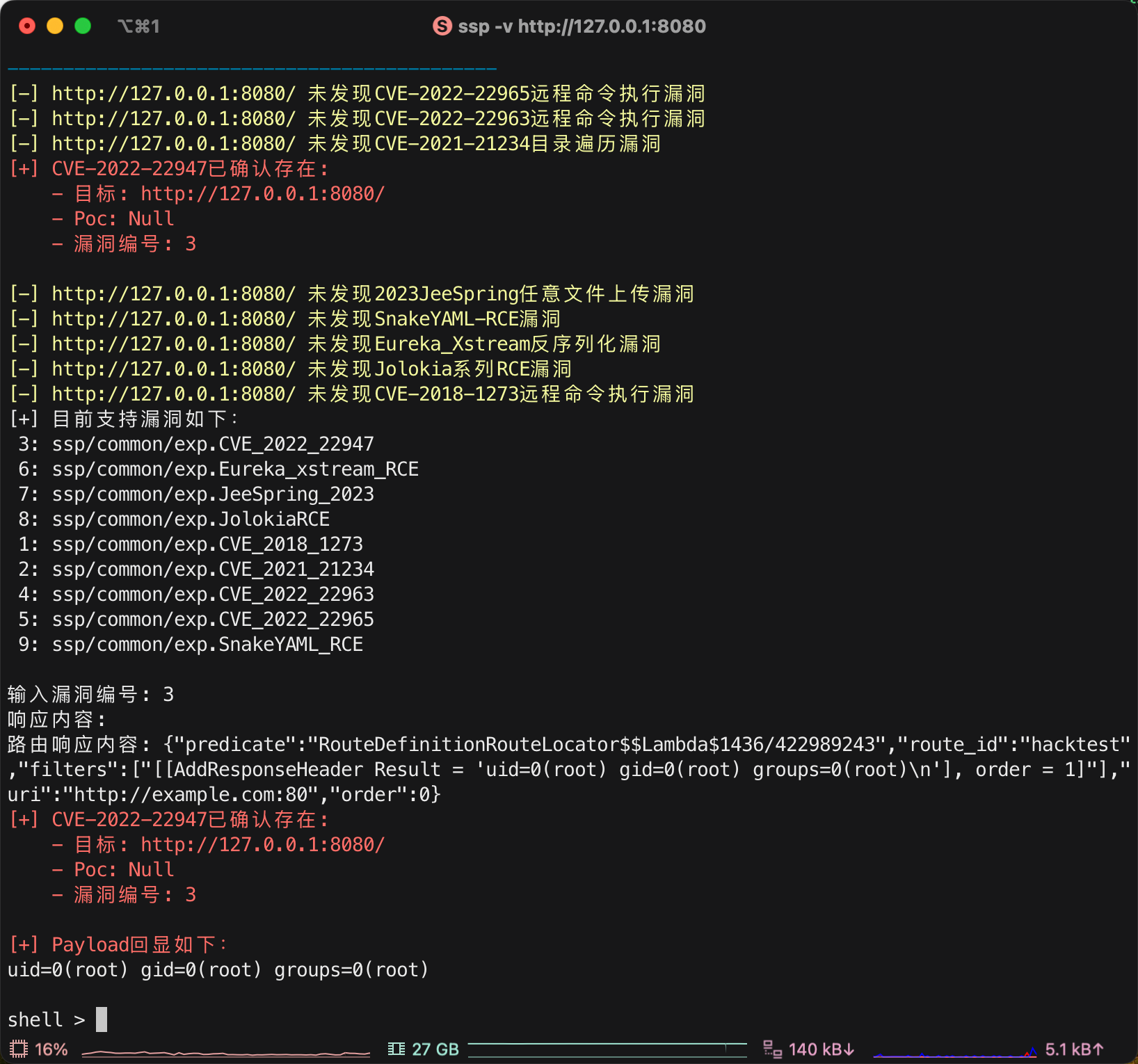Click the first red 'Poc: Null' line
This screenshot has width=1138, height=1064.
point(113,218)
